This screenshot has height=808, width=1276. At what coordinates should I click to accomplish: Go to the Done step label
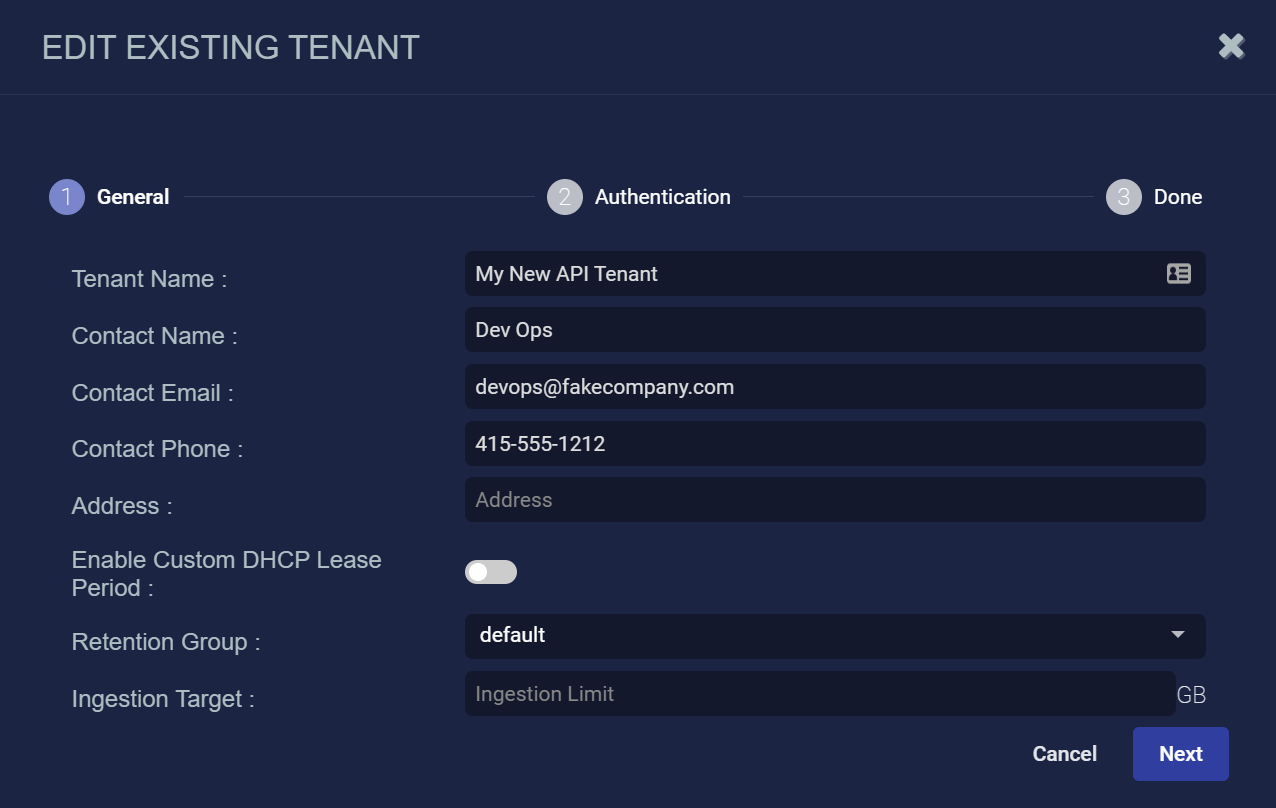(x=1177, y=197)
